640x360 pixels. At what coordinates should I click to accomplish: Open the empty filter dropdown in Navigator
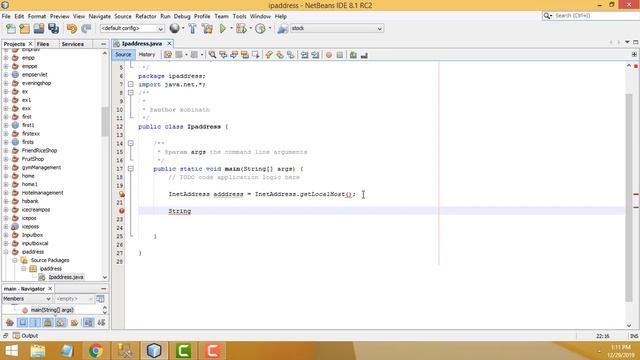point(74,299)
